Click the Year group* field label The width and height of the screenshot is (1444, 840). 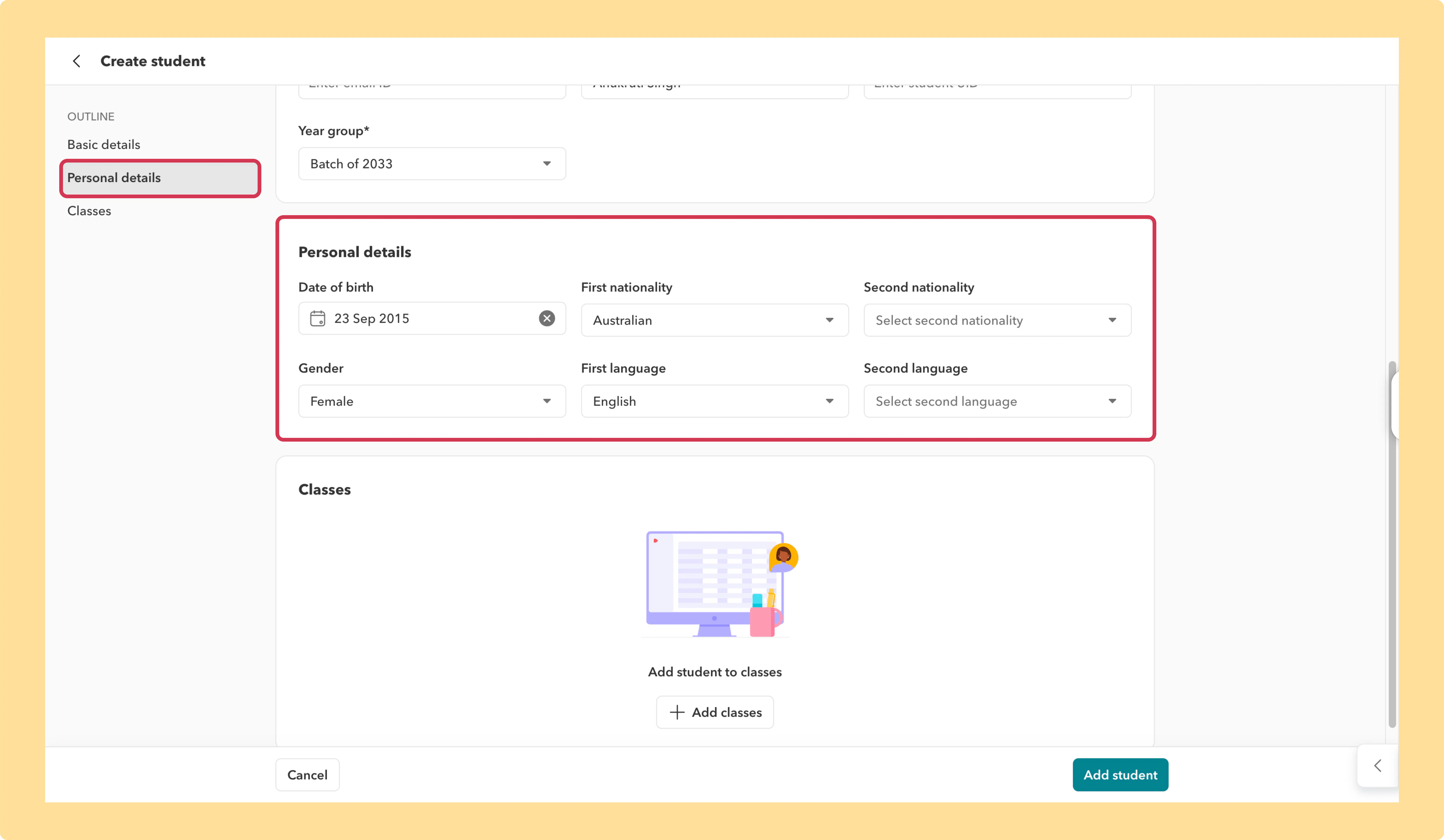(334, 131)
